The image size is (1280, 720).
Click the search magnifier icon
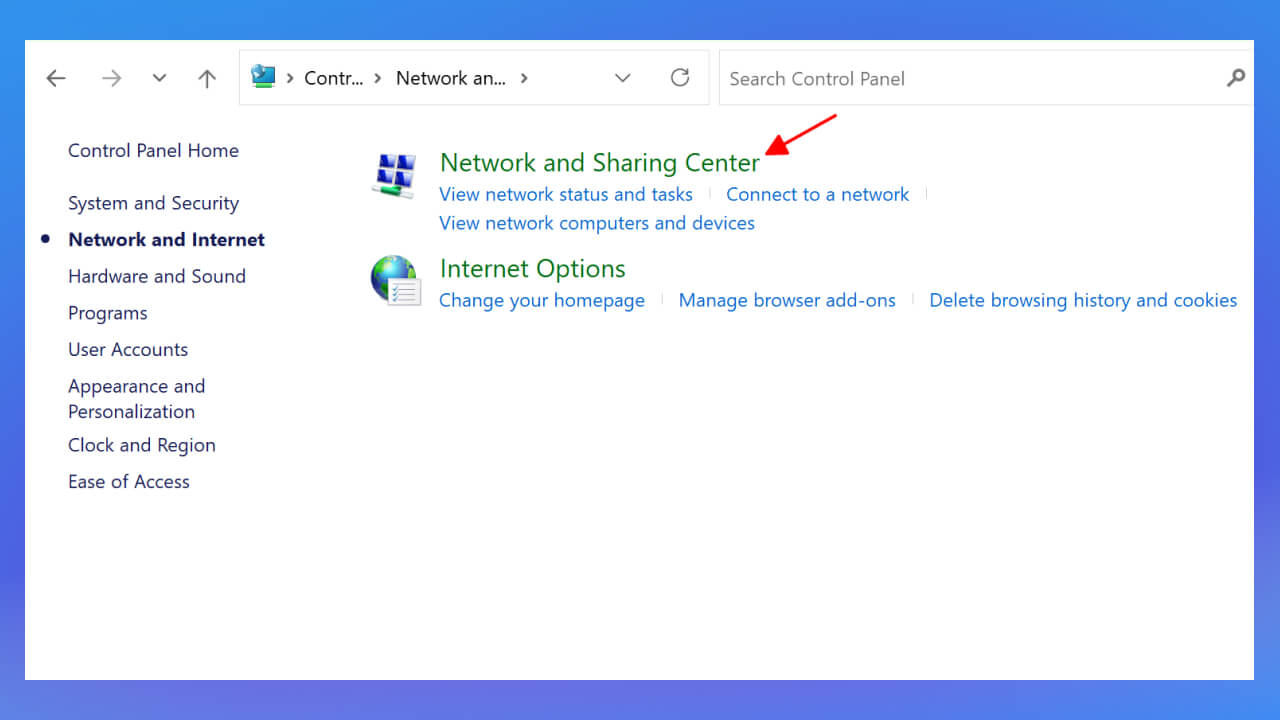1236,78
